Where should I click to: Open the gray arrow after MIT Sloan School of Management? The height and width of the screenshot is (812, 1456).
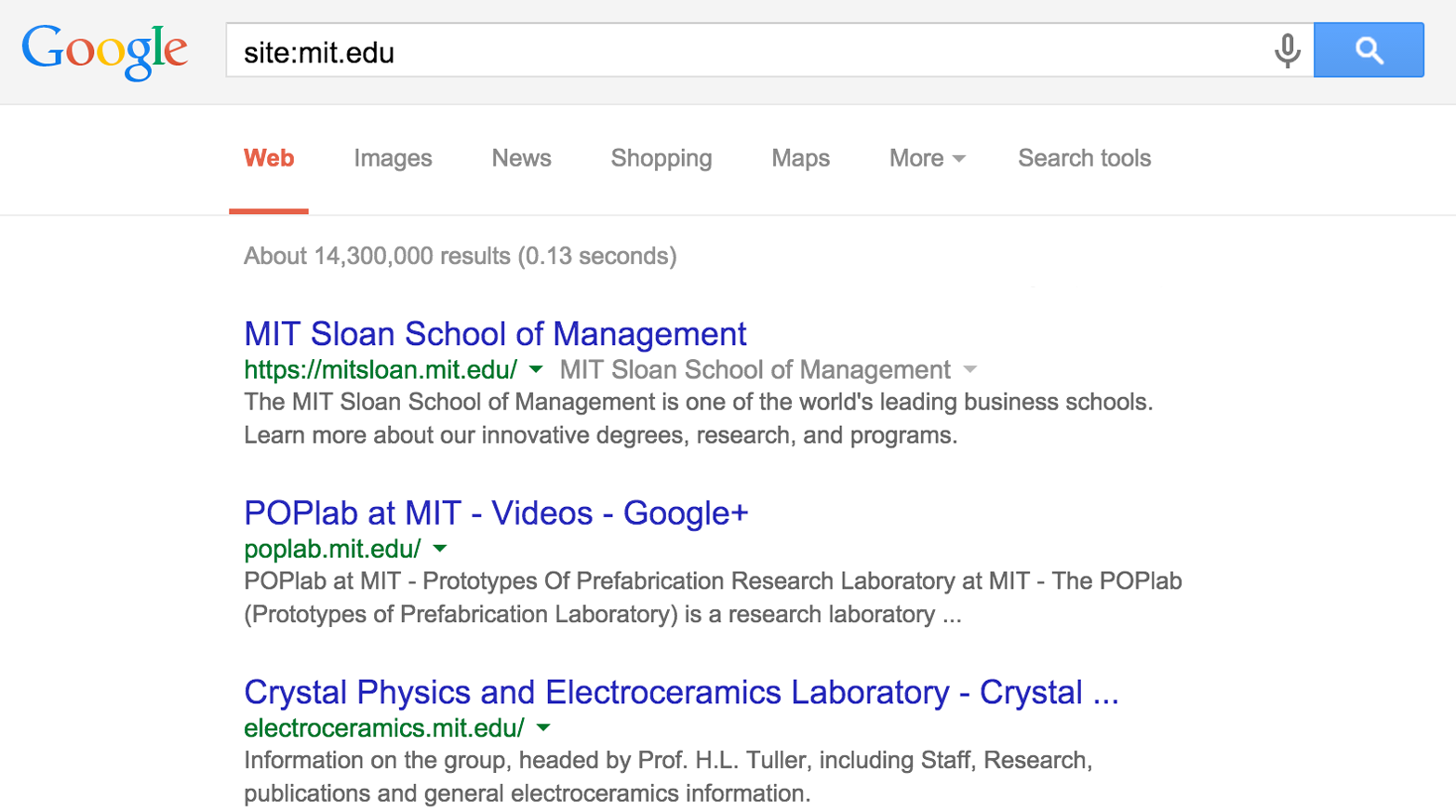pyautogui.click(x=970, y=369)
